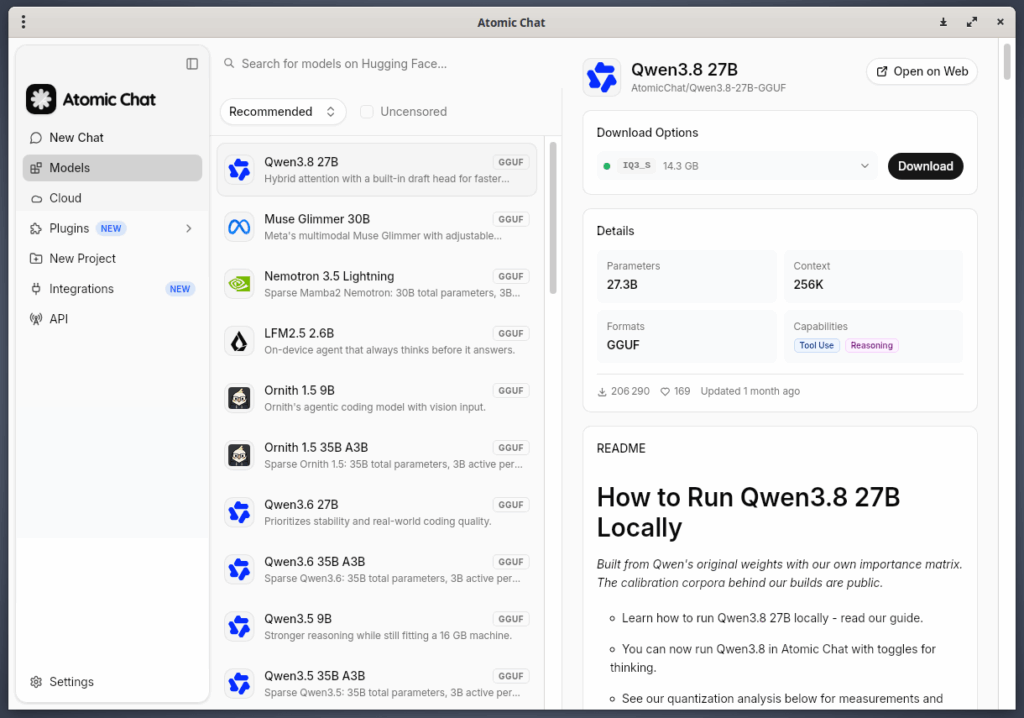Image resolution: width=1024 pixels, height=718 pixels.
Task: Enable the Uncensored checkbox
Action: [367, 112]
